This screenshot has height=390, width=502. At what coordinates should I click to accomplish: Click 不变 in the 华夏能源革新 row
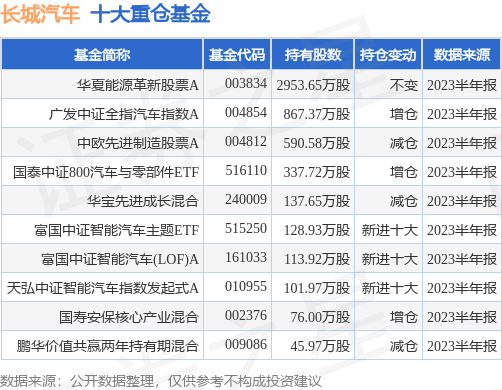pos(404,85)
